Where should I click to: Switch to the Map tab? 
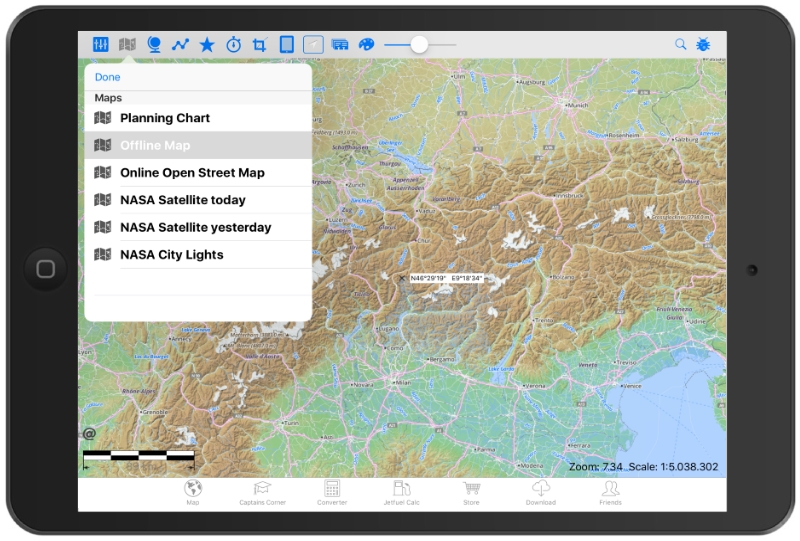tap(193, 493)
